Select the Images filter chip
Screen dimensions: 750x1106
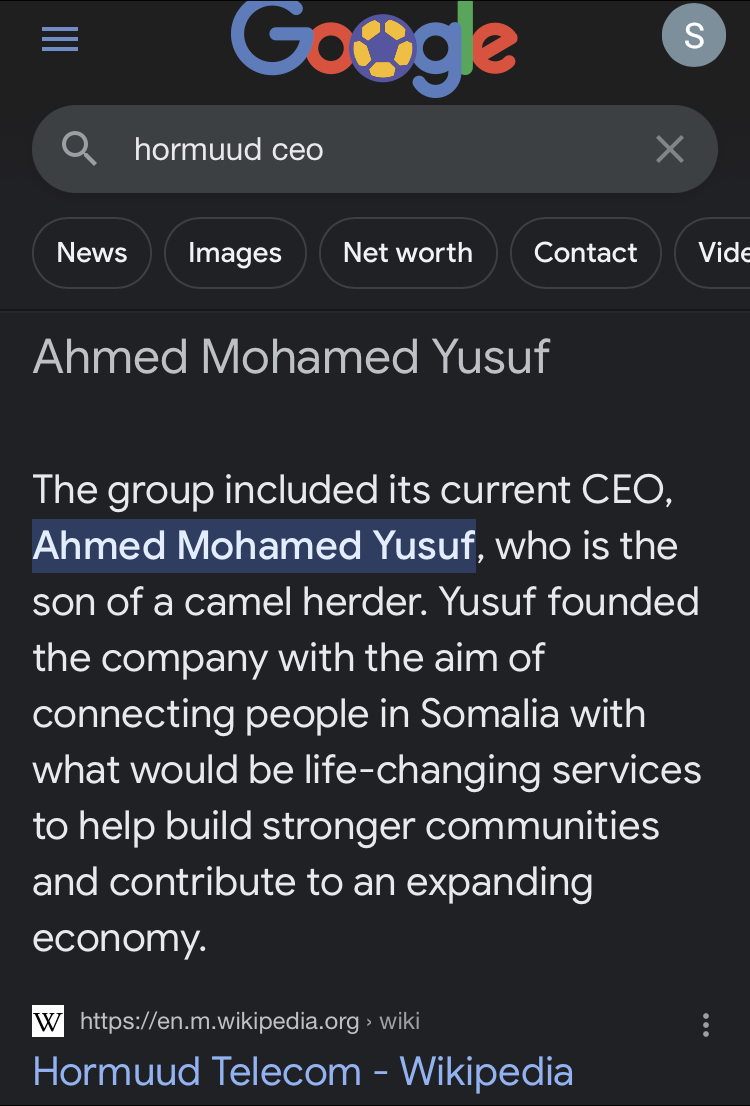click(x=235, y=253)
